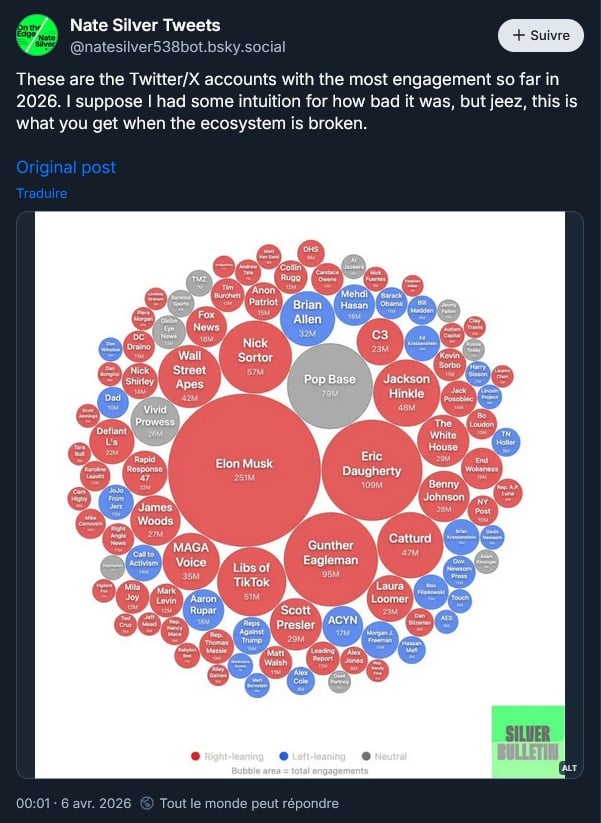Open the 00:01 · 6 avr. 2026 timestamp
The image size is (601, 823).
click(72, 803)
